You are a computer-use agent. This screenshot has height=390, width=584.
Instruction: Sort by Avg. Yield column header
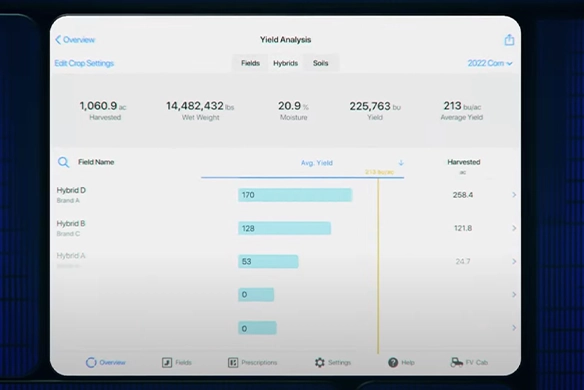pyautogui.click(x=317, y=163)
